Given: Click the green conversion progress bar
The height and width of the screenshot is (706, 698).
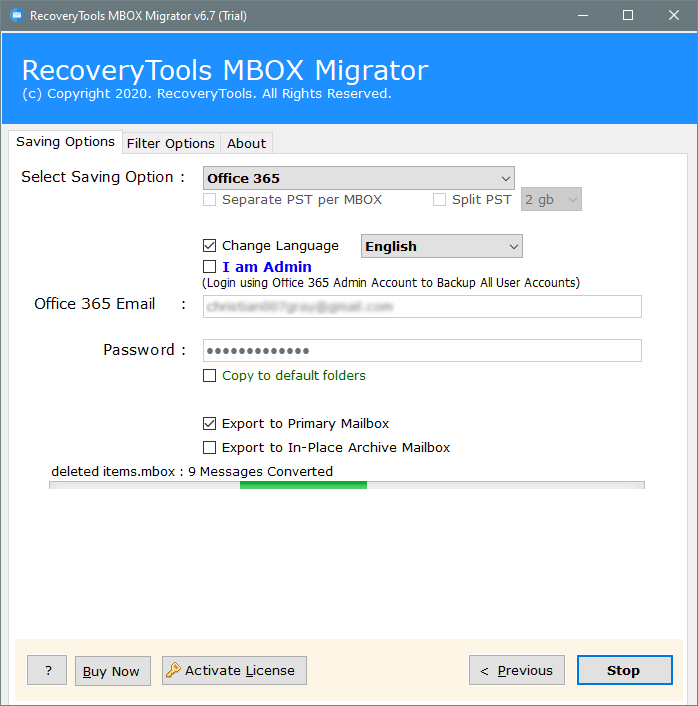Looking at the screenshot, I should [303, 485].
